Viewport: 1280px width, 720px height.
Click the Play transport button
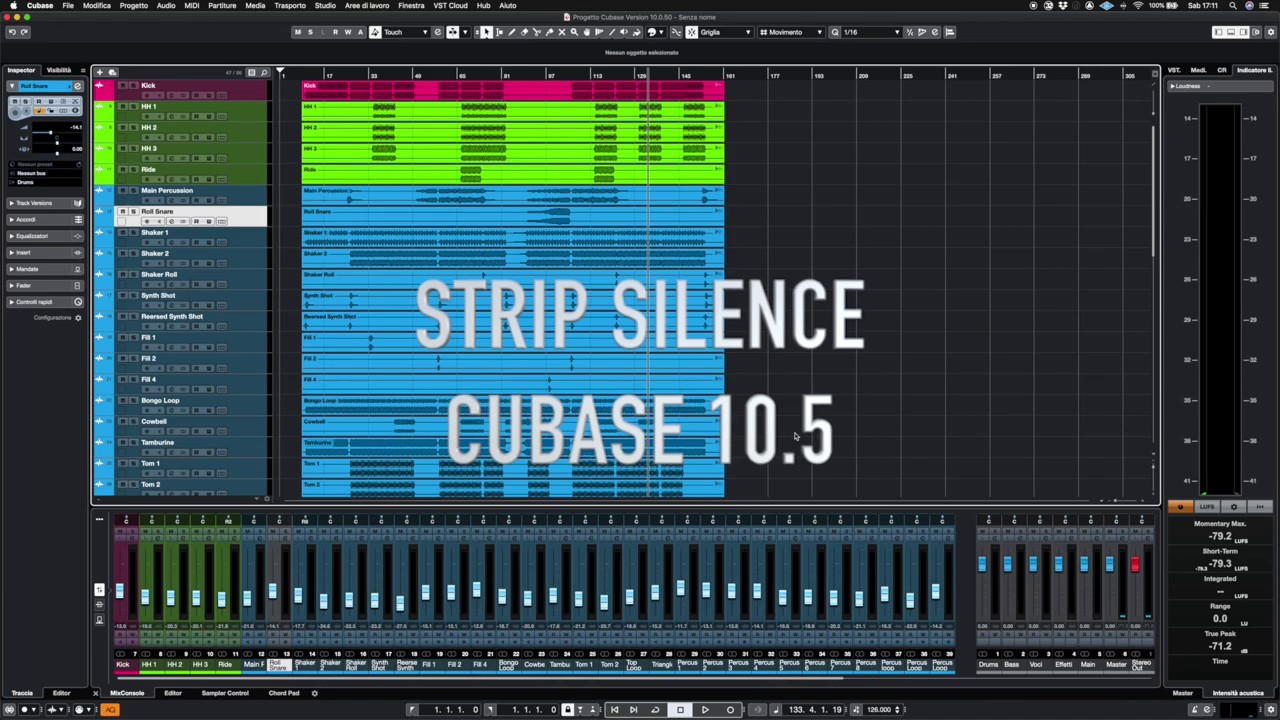point(705,710)
